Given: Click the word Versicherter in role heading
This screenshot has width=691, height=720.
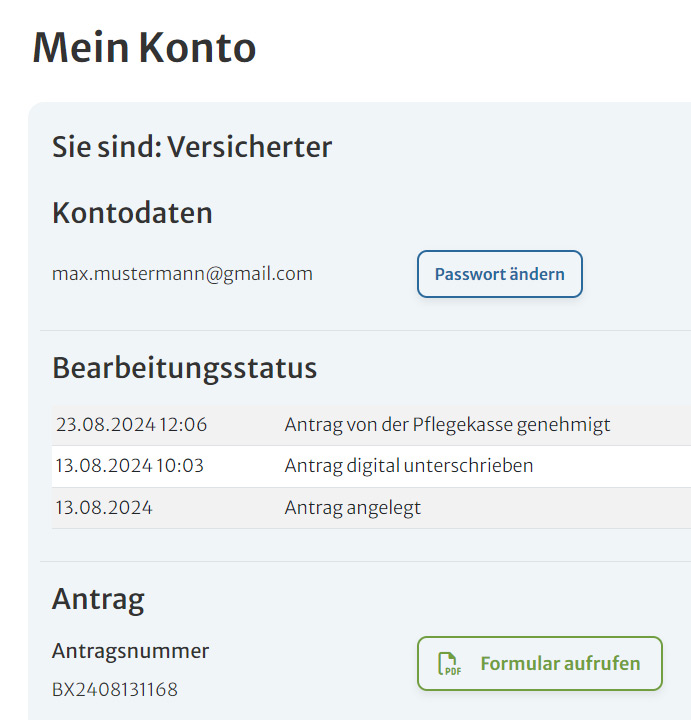Looking at the screenshot, I should [x=249, y=147].
